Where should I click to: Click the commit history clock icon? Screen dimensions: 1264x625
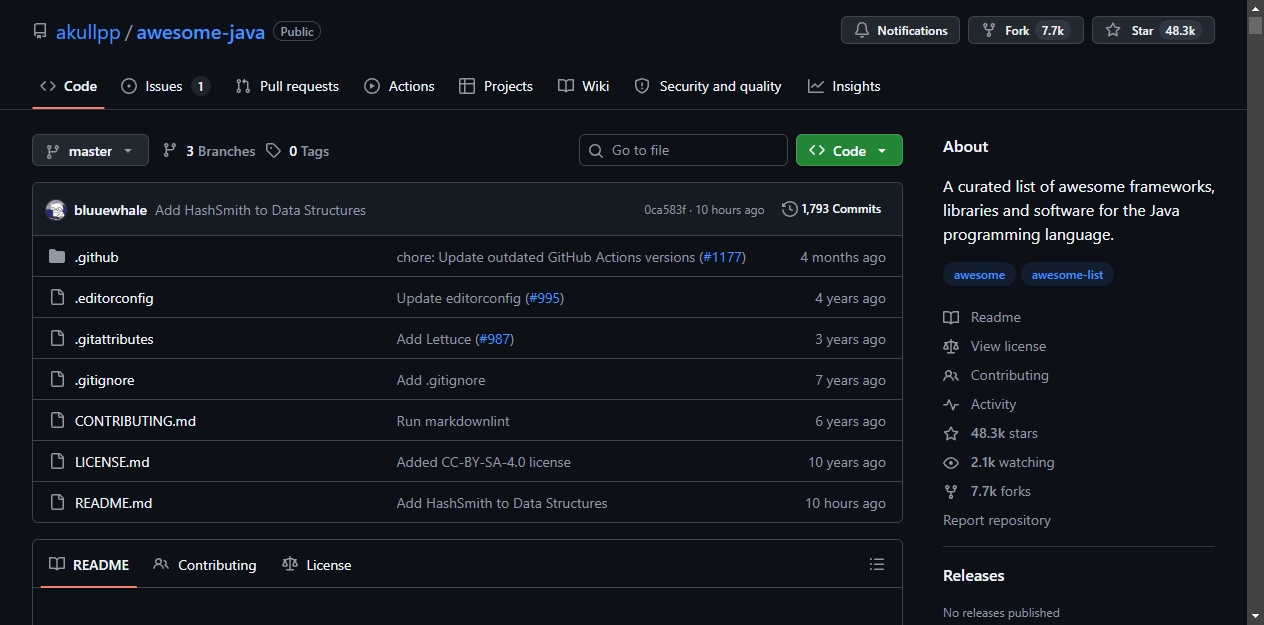[x=790, y=209]
